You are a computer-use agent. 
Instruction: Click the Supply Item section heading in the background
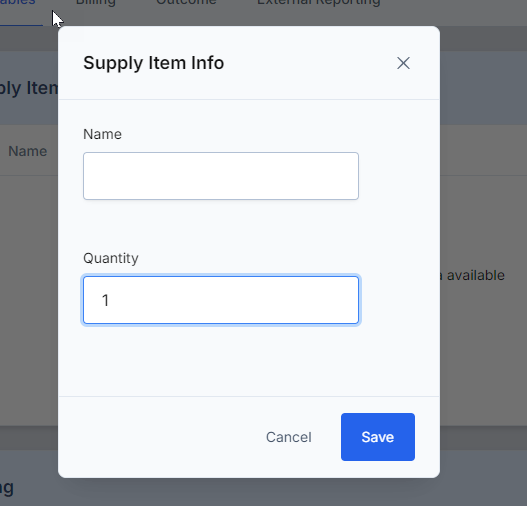click(29, 88)
